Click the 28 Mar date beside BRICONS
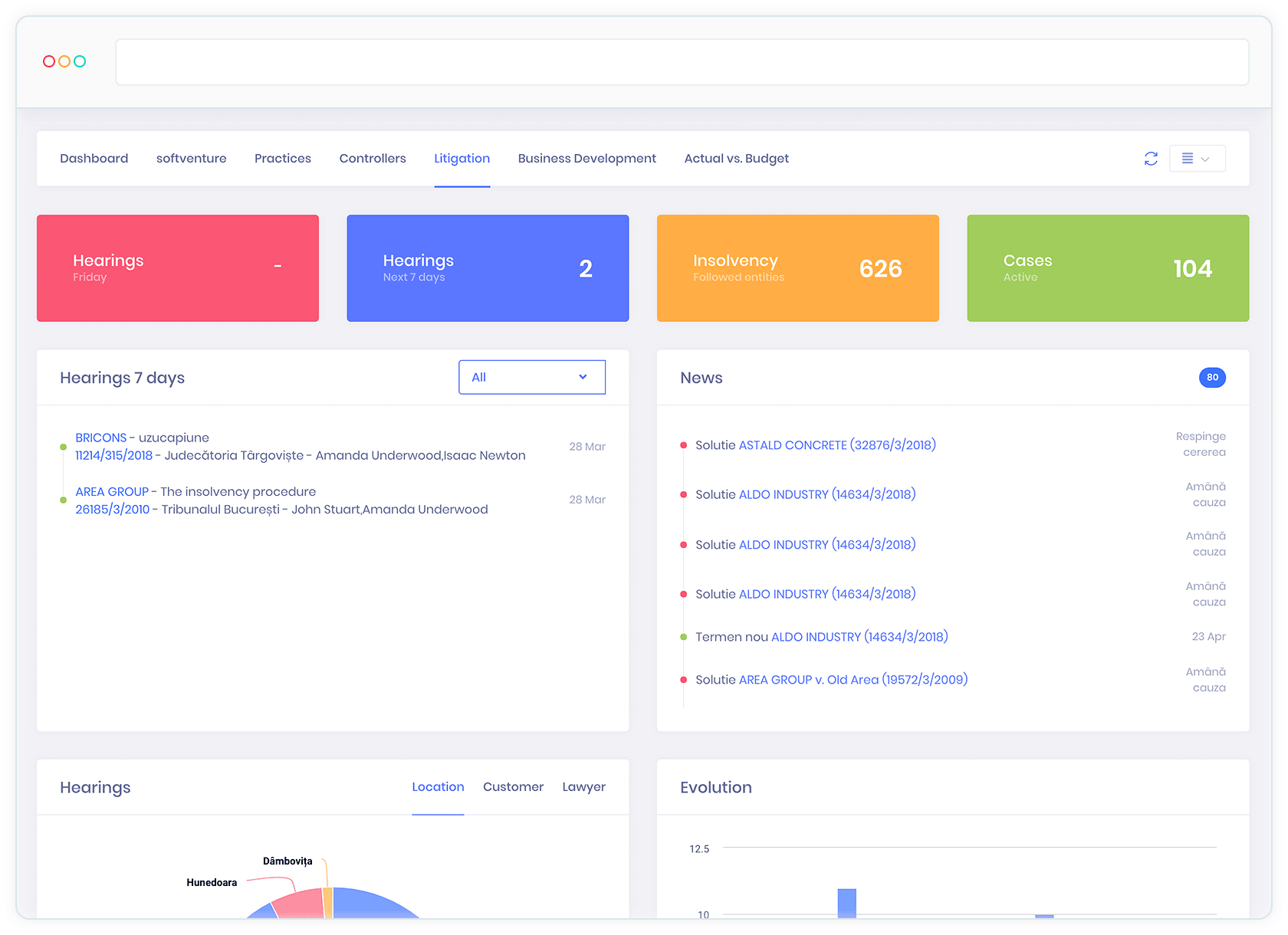 pyautogui.click(x=587, y=447)
